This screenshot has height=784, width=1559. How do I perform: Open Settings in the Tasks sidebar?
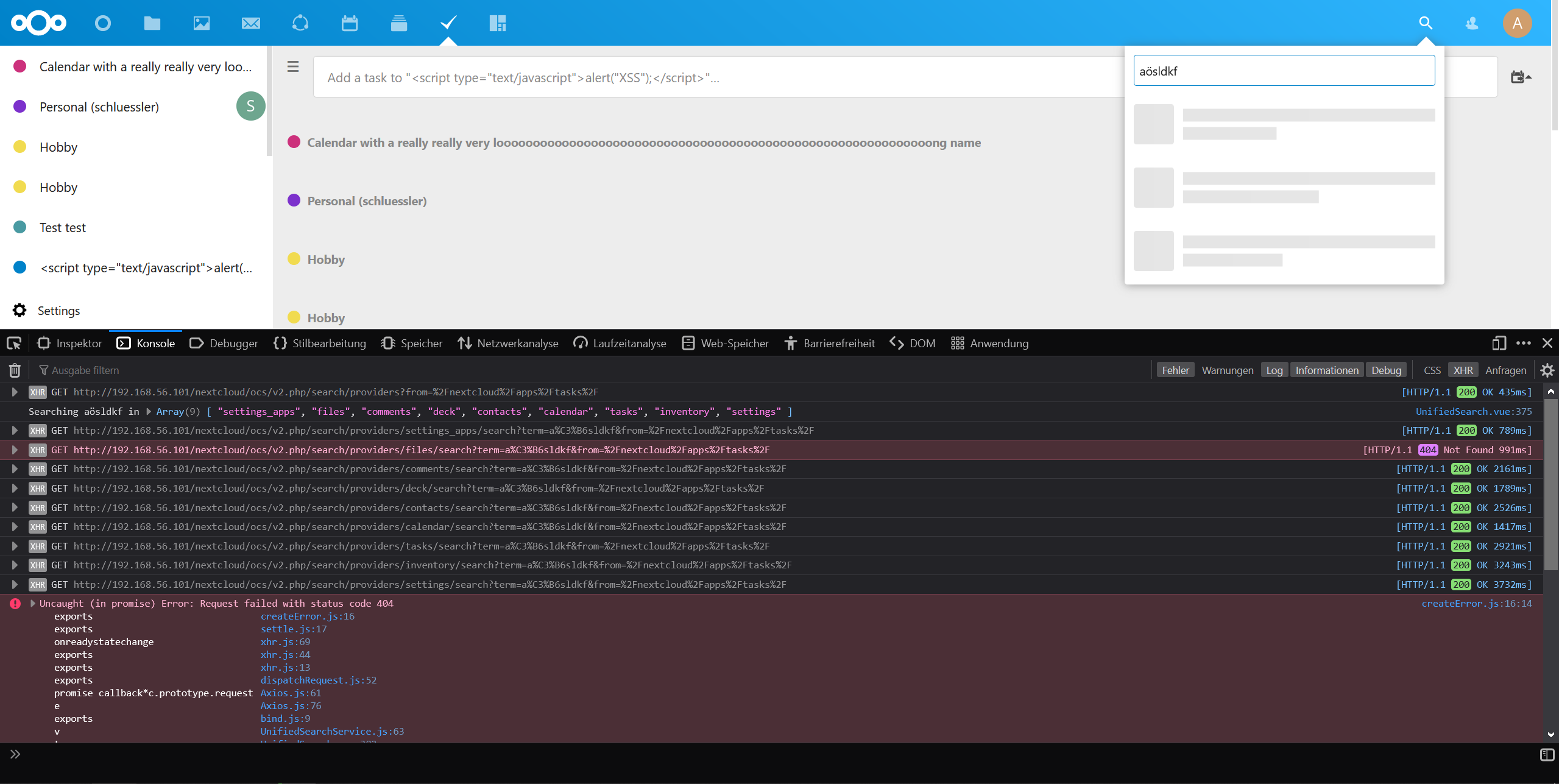pyautogui.click(x=59, y=311)
